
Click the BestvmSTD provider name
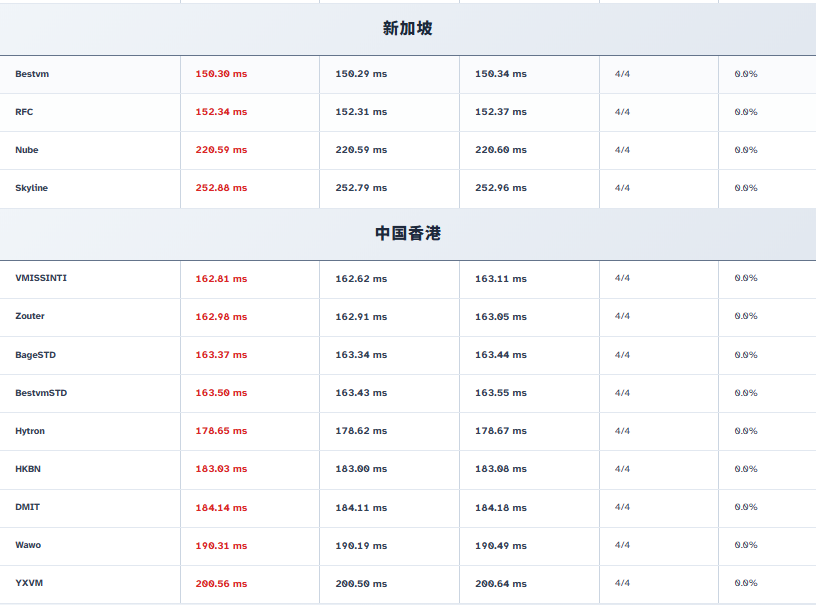pos(41,393)
